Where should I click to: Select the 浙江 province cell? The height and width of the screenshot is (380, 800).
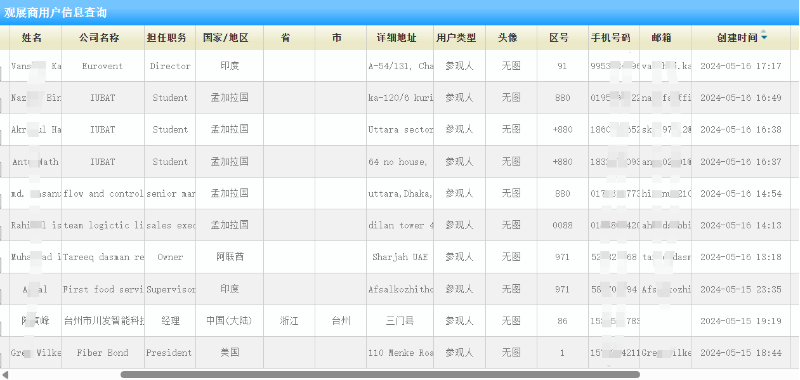point(289,321)
